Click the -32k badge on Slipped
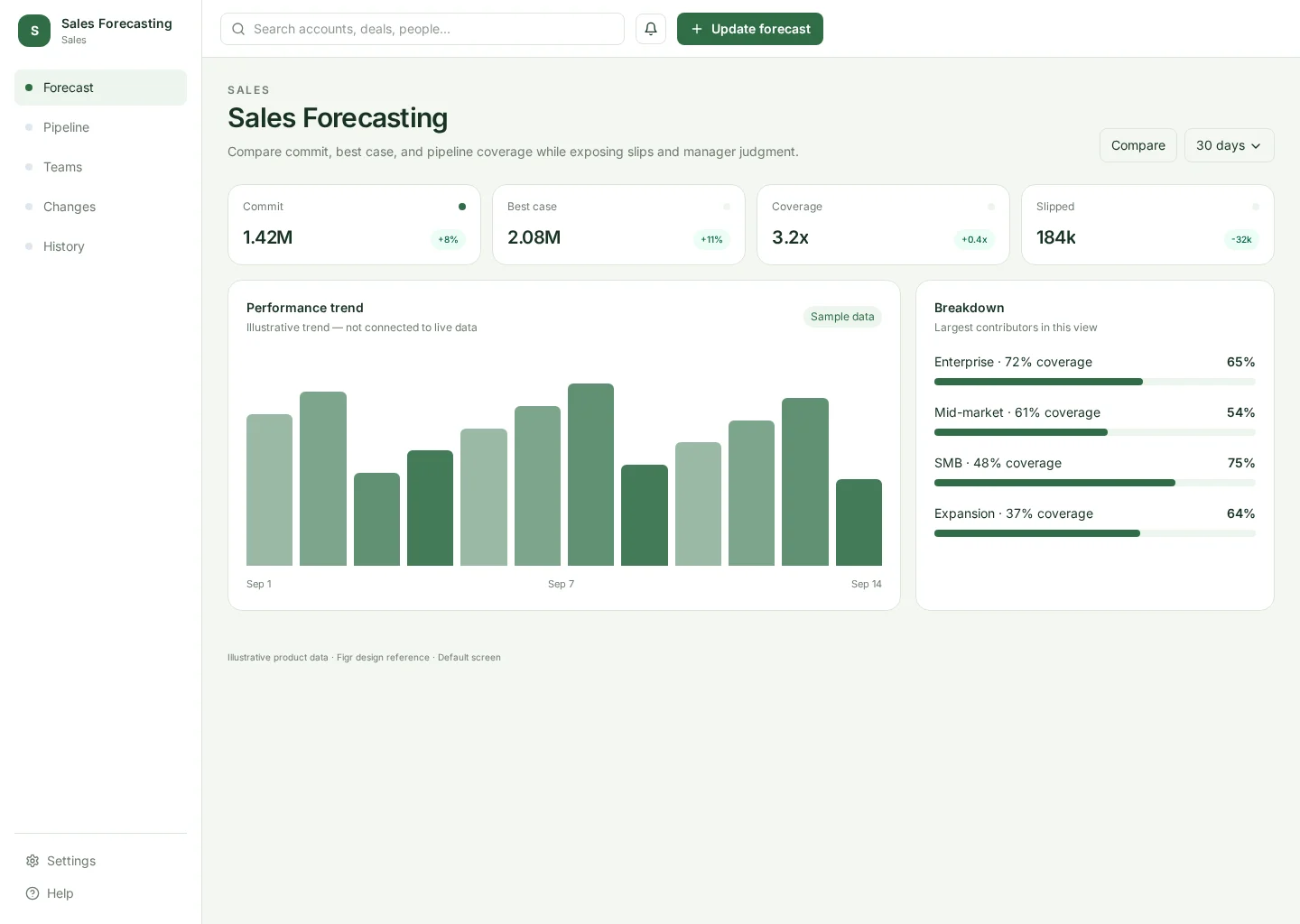This screenshot has height=924, width=1300. click(1241, 239)
